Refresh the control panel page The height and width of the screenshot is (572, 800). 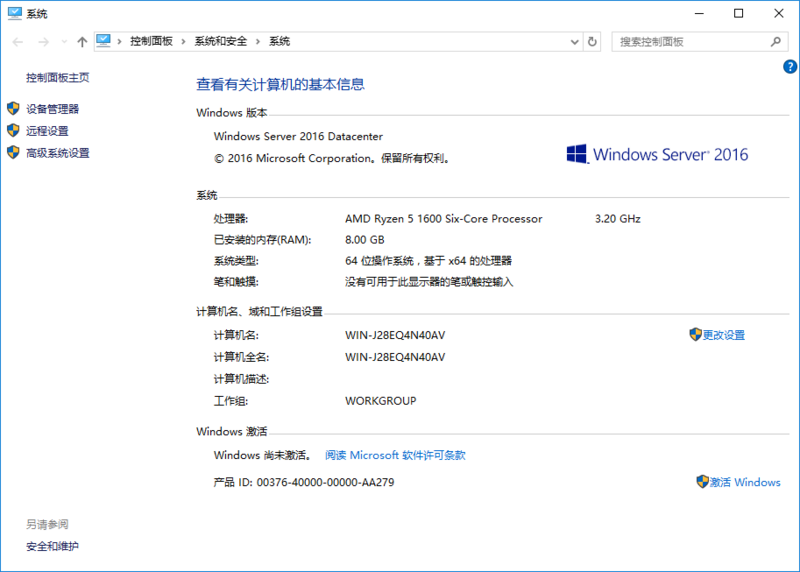click(x=592, y=42)
